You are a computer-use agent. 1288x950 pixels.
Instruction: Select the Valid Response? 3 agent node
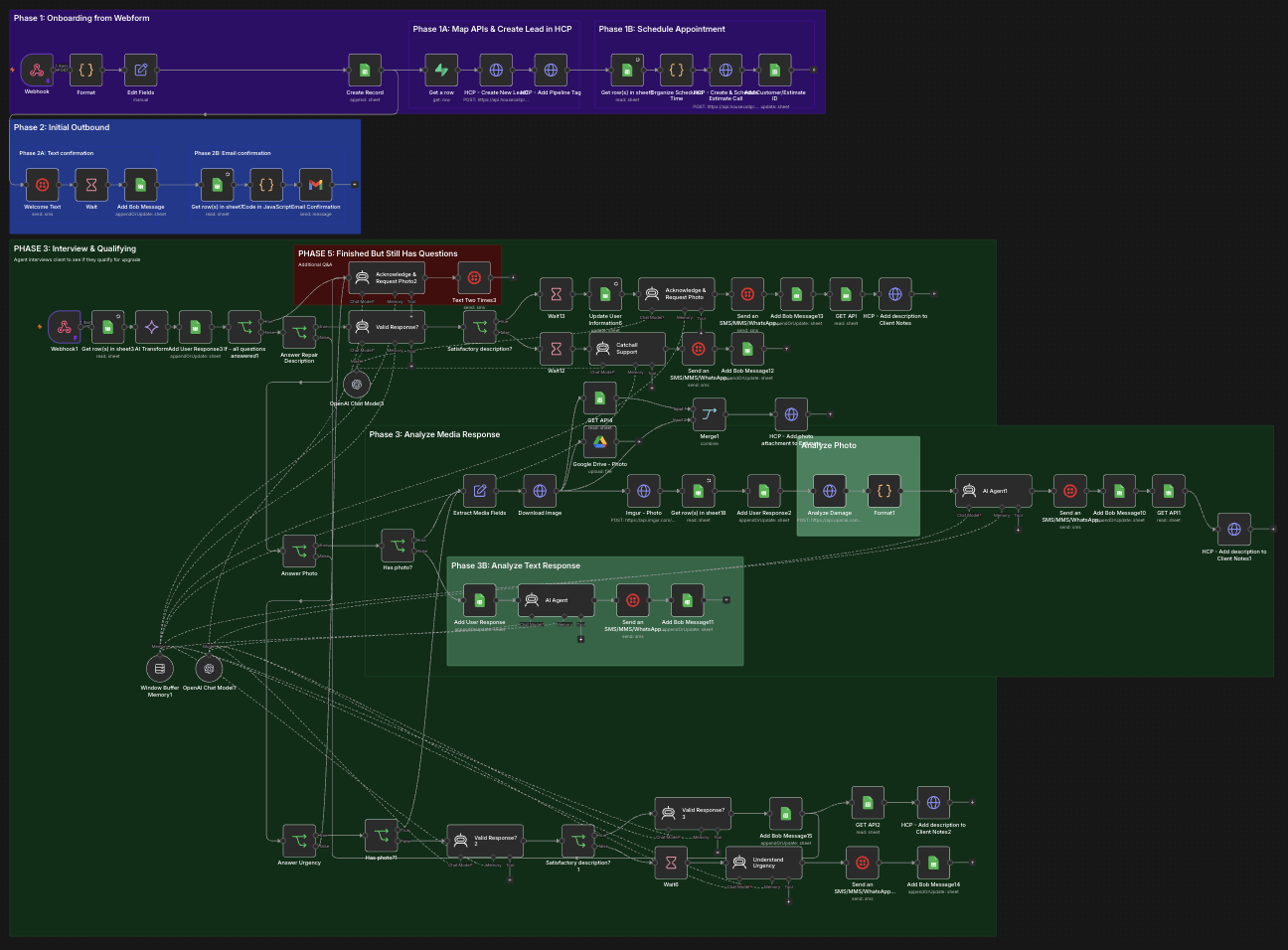[693, 813]
